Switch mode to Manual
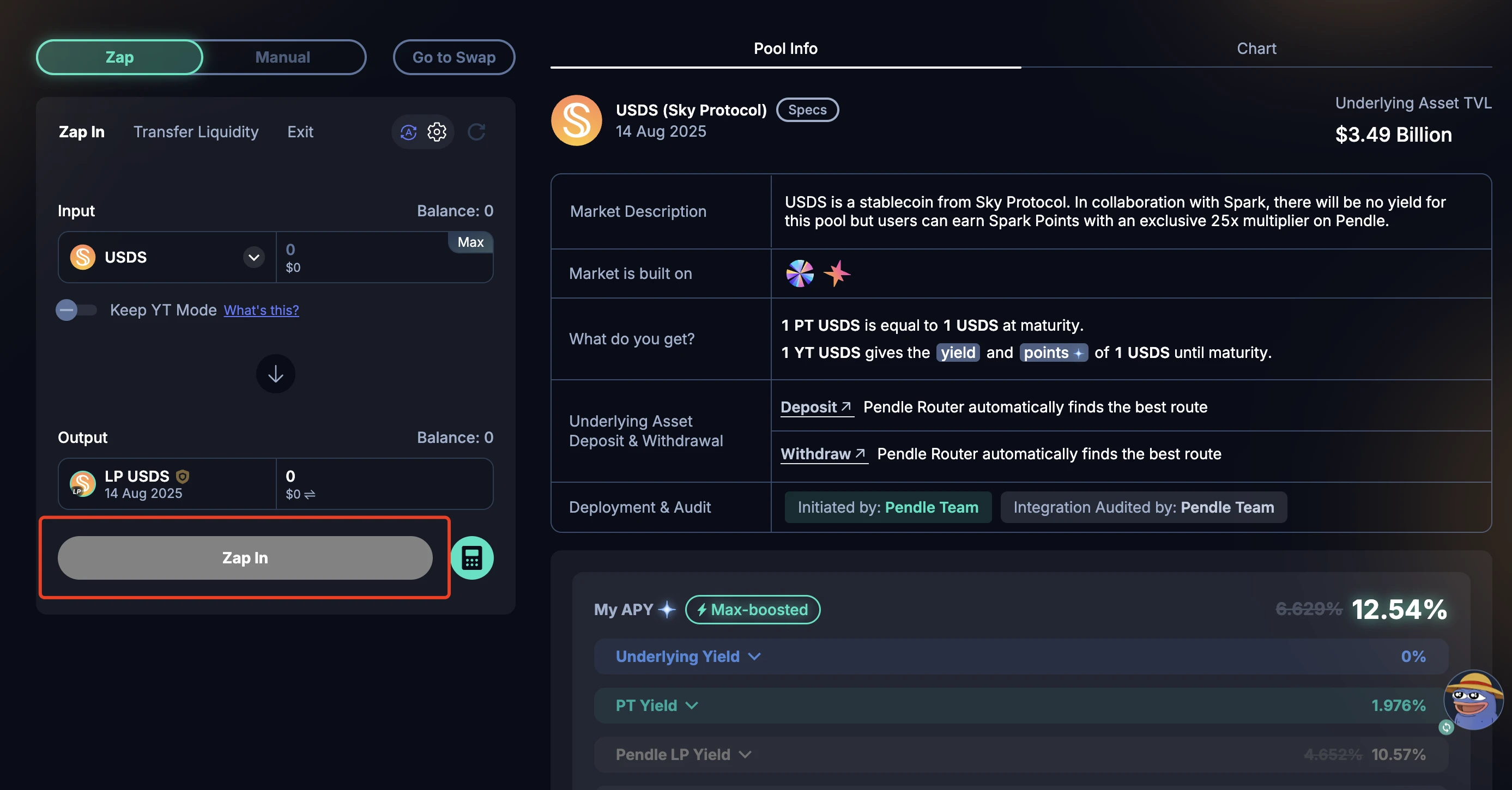1512x790 pixels. coord(282,57)
